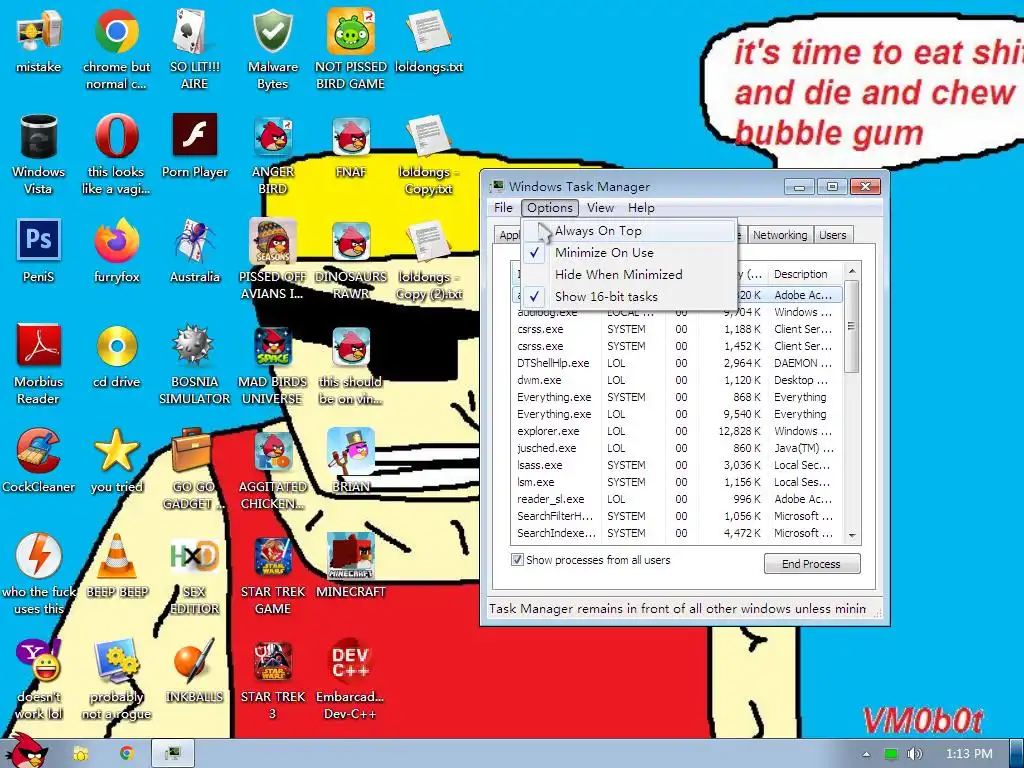Viewport: 1024px width, 768px height.
Task: Select the lsm.exe process row
Action: pyautogui.click(x=676, y=482)
